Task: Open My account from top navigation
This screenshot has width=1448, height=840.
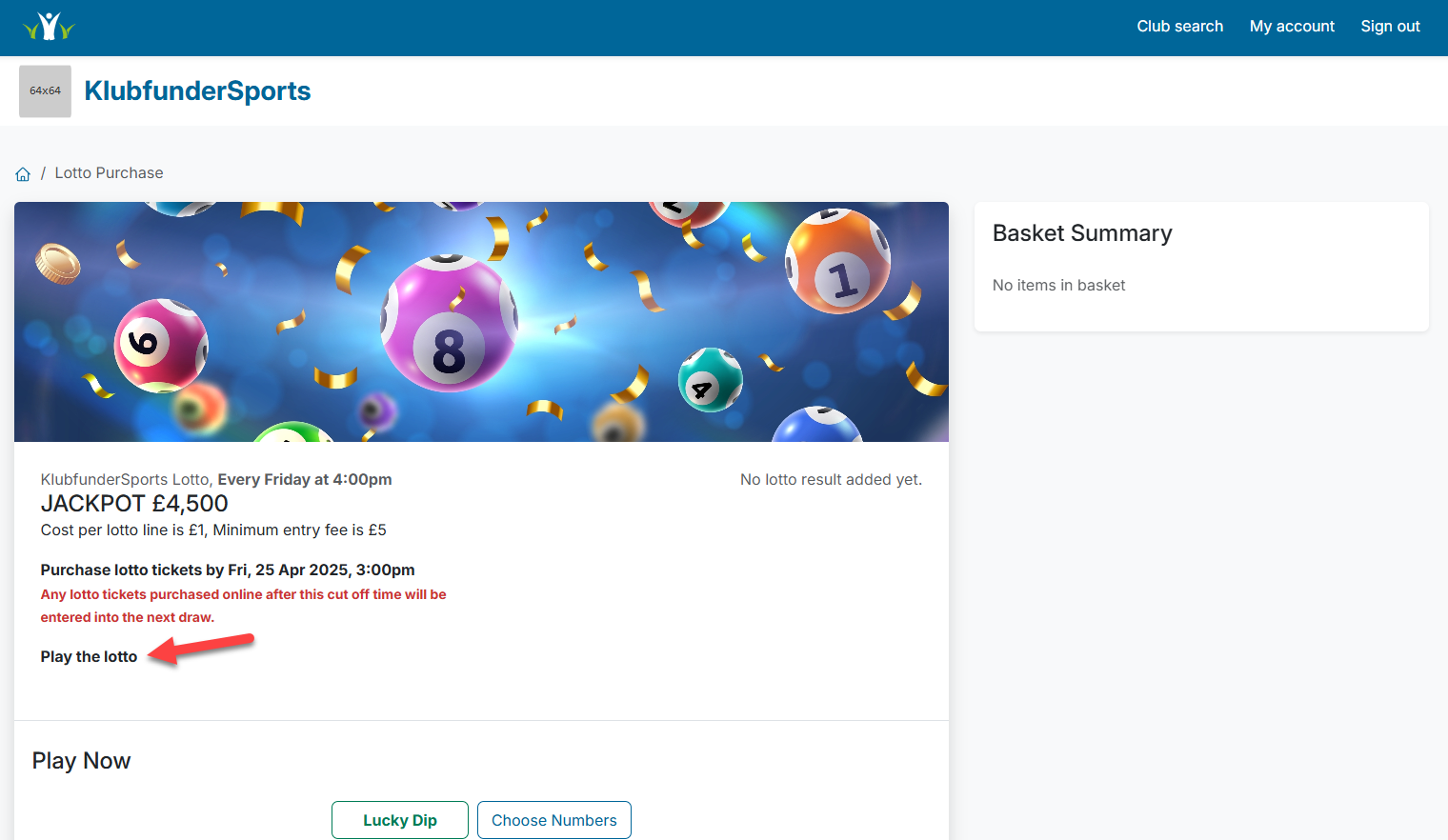Action: pos(1292,27)
